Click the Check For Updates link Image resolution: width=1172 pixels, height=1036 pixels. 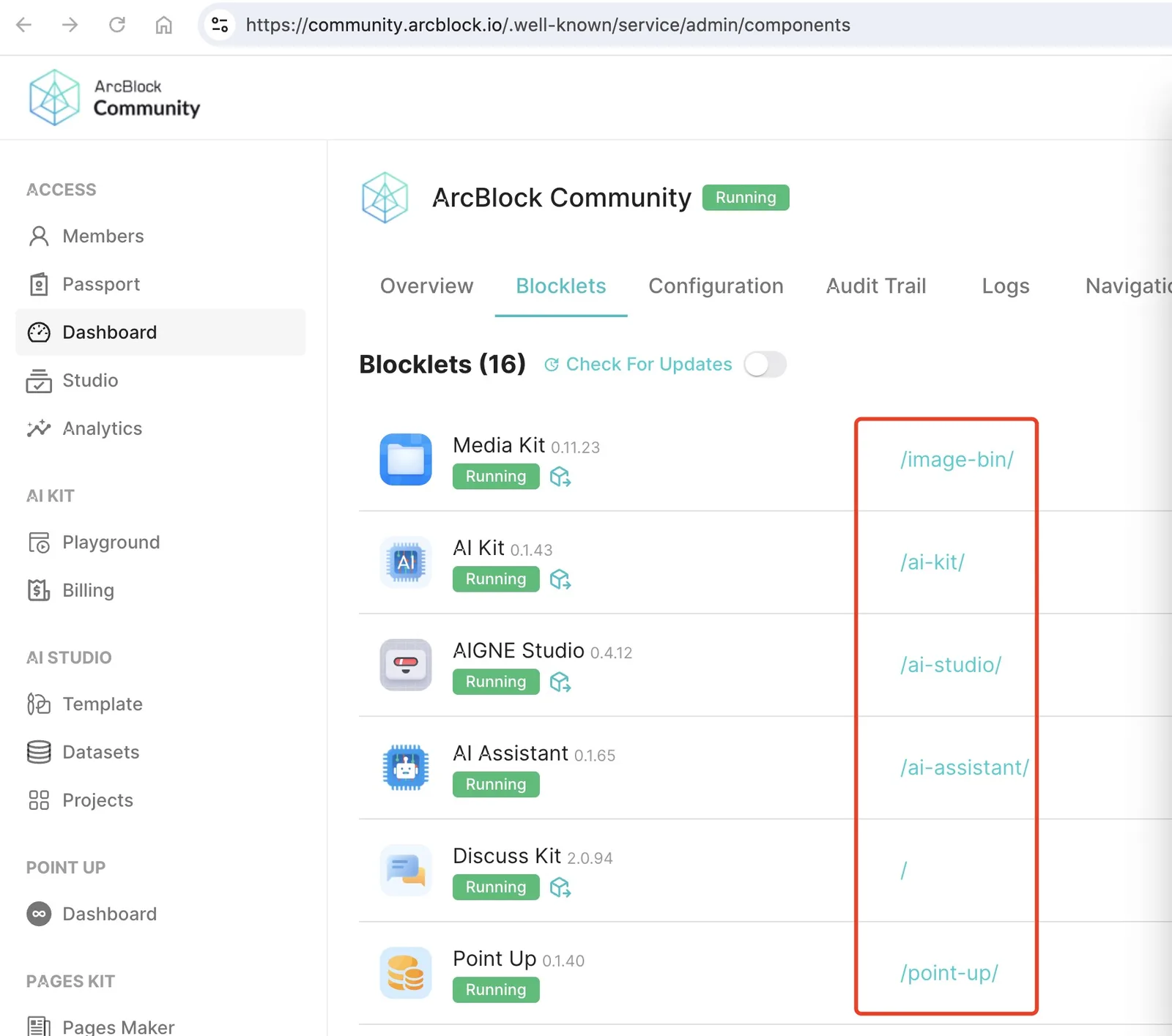click(x=638, y=365)
